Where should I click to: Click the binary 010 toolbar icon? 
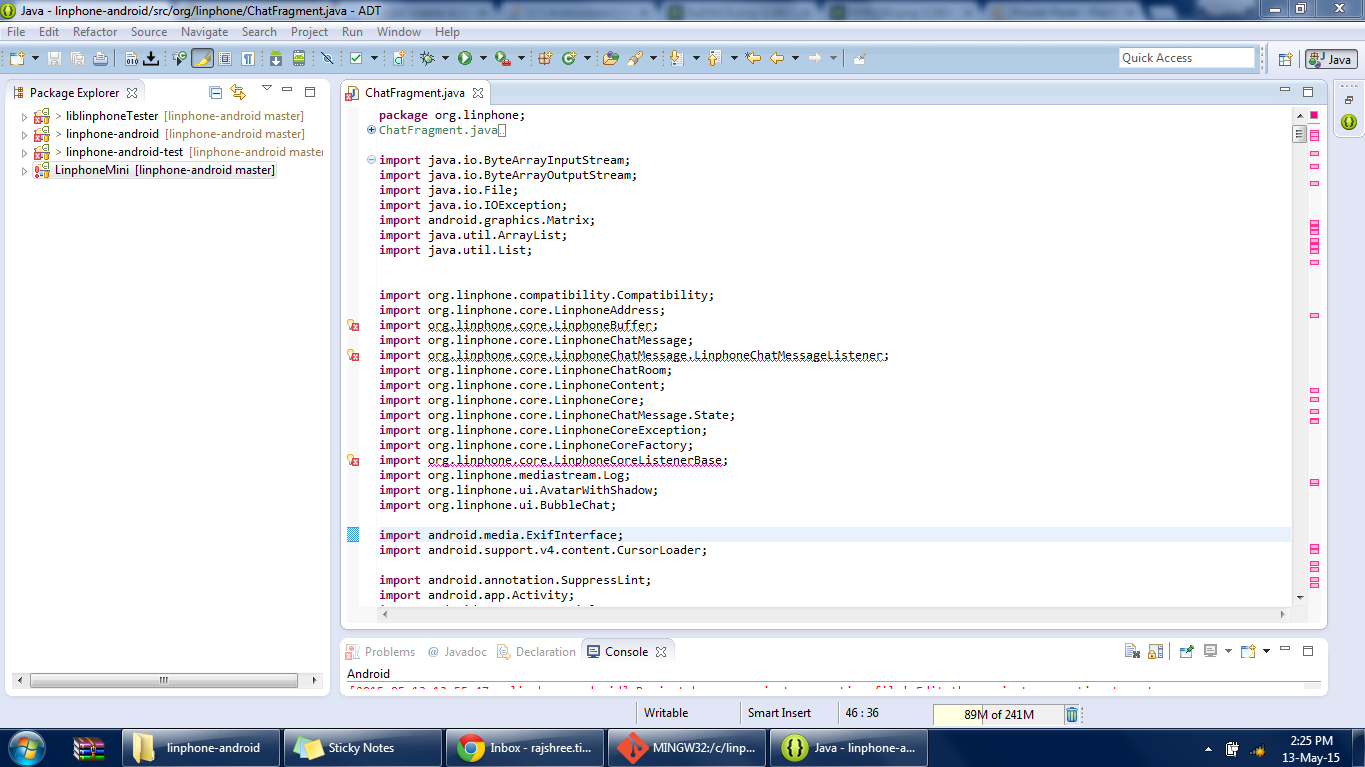(131, 58)
